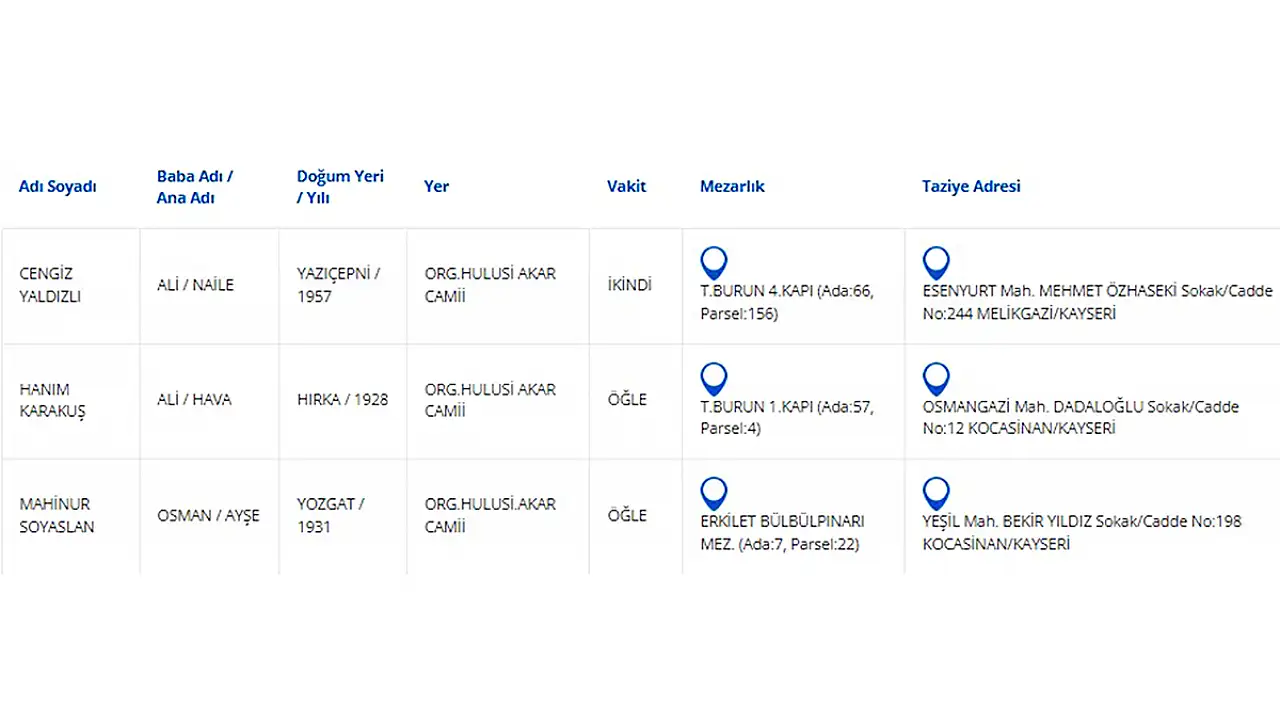1280x723 pixels.
Task: Click the Baba Adı / Ana Adı header
Action: point(195,187)
